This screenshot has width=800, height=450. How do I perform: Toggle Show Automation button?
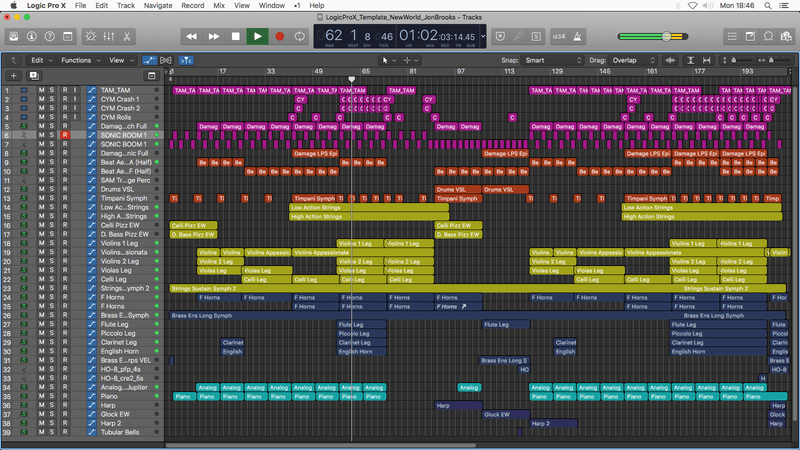149,60
